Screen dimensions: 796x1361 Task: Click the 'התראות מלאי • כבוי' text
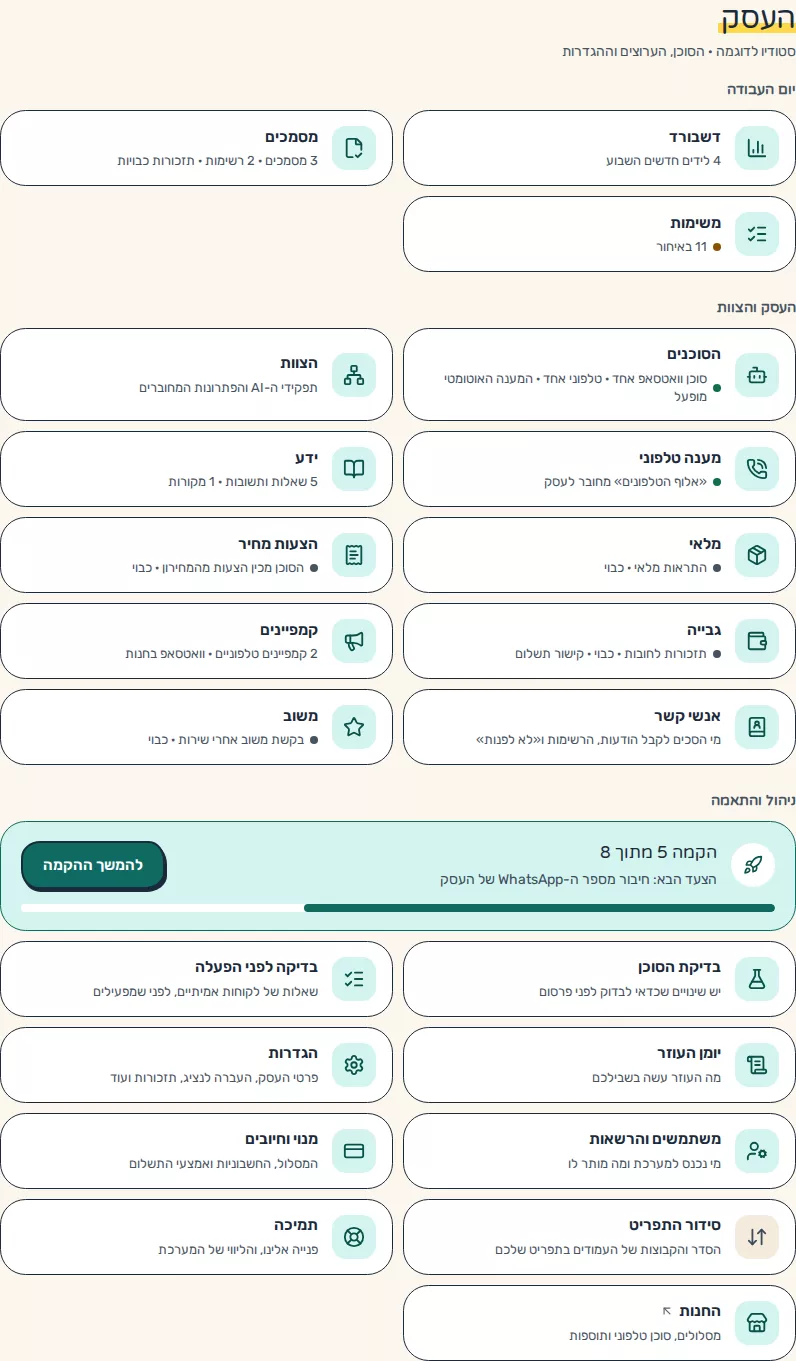point(655,567)
